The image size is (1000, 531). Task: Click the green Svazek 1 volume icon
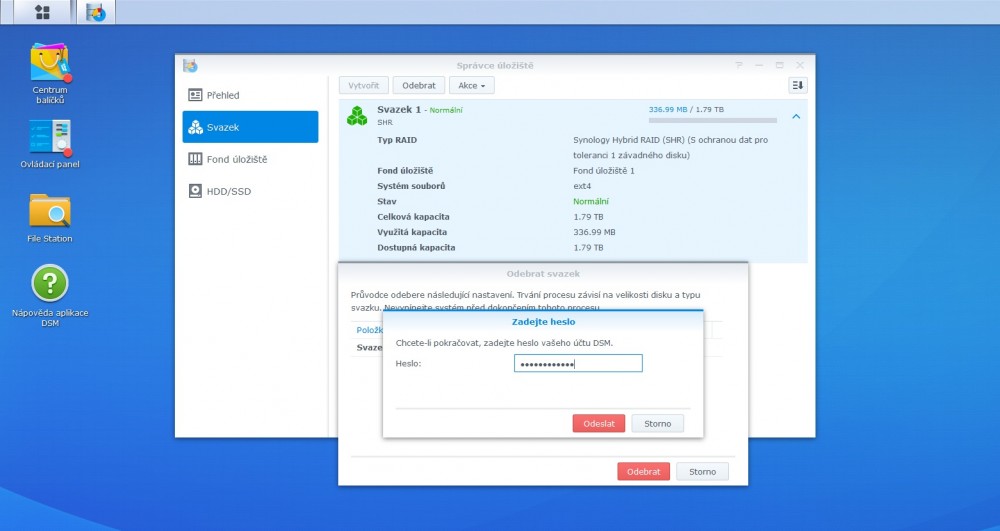pyautogui.click(x=357, y=116)
